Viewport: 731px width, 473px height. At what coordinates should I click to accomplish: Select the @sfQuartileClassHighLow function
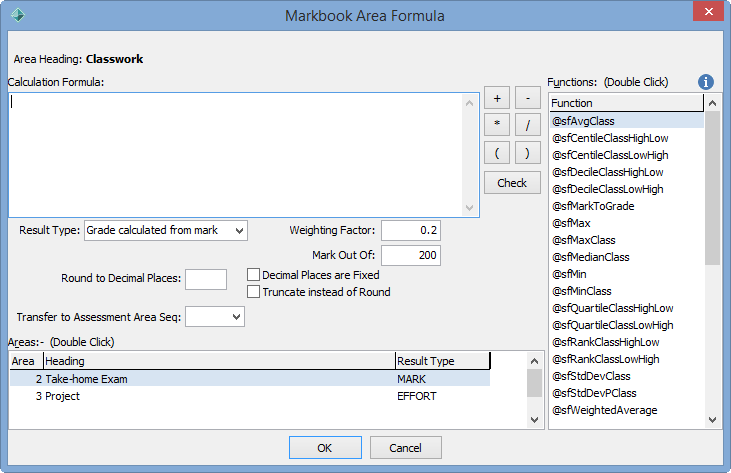(x=627, y=308)
